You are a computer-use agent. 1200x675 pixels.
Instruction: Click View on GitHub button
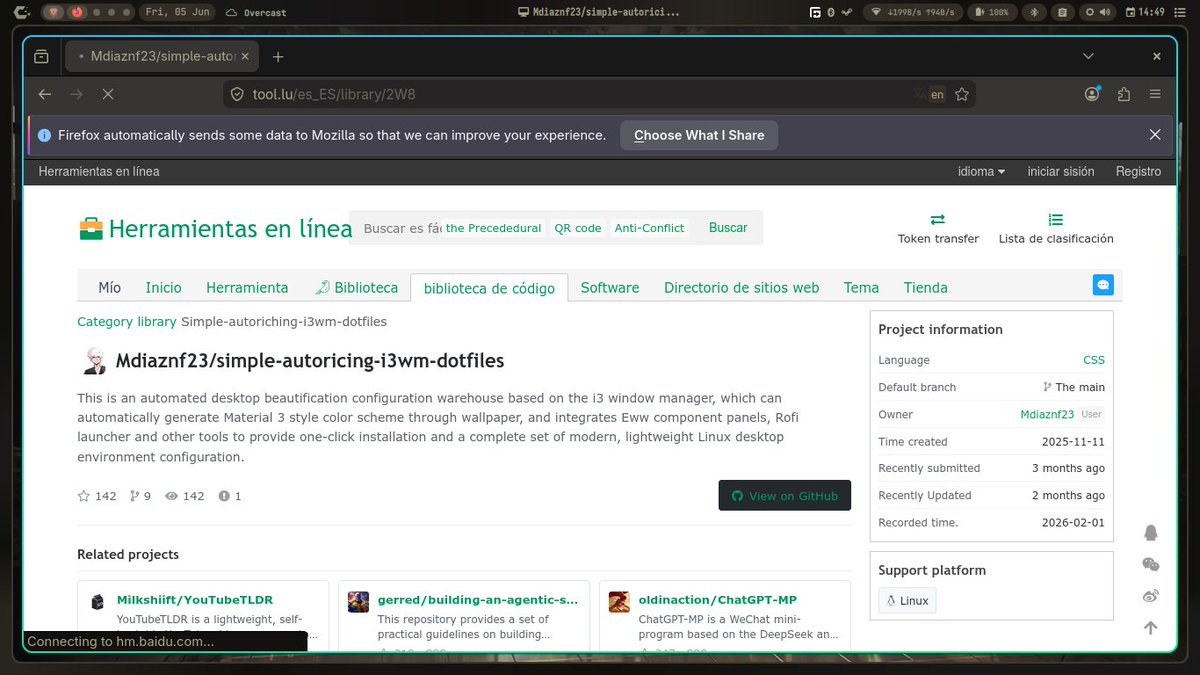coord(785,496)
